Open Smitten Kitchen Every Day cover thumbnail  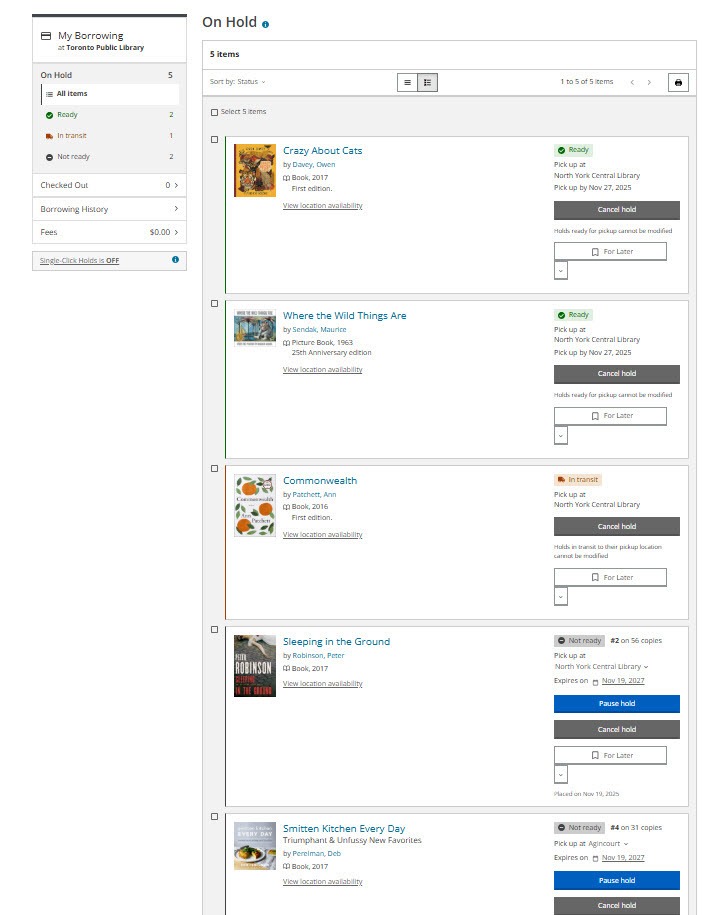tap(255, 846)
